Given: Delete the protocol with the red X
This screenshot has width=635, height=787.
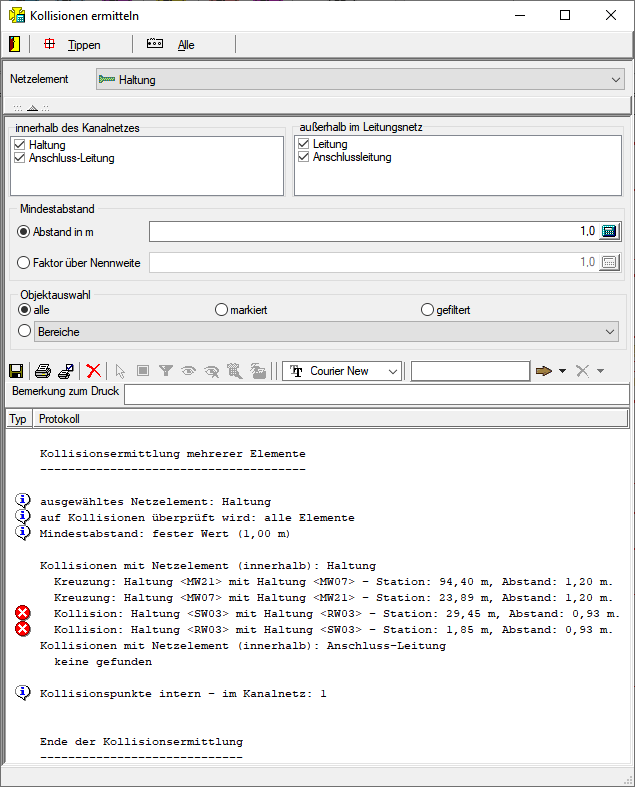Looking at the screenshot, I should click(x=94, y=371).
